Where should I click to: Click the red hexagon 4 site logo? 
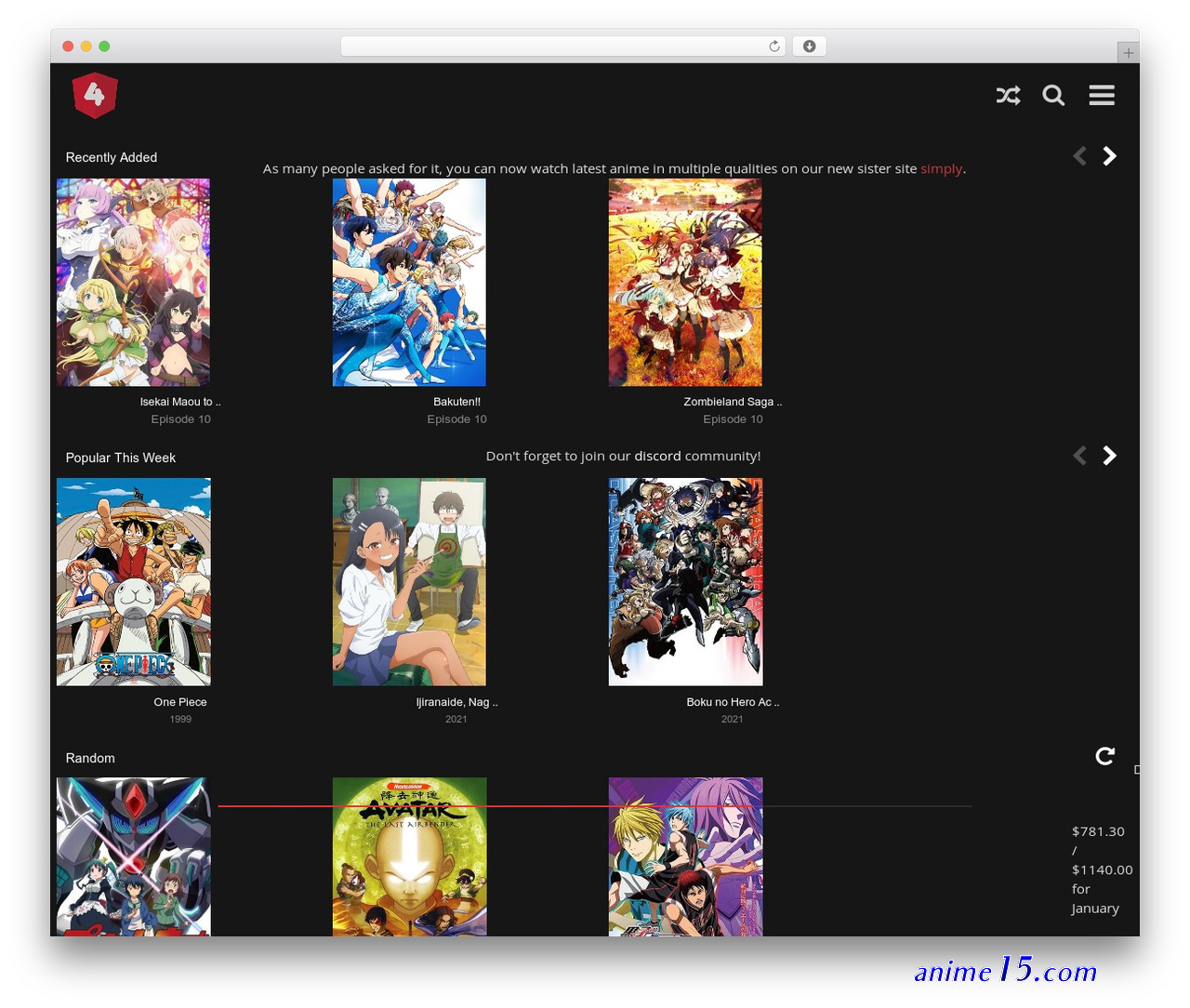click(95, 95)
